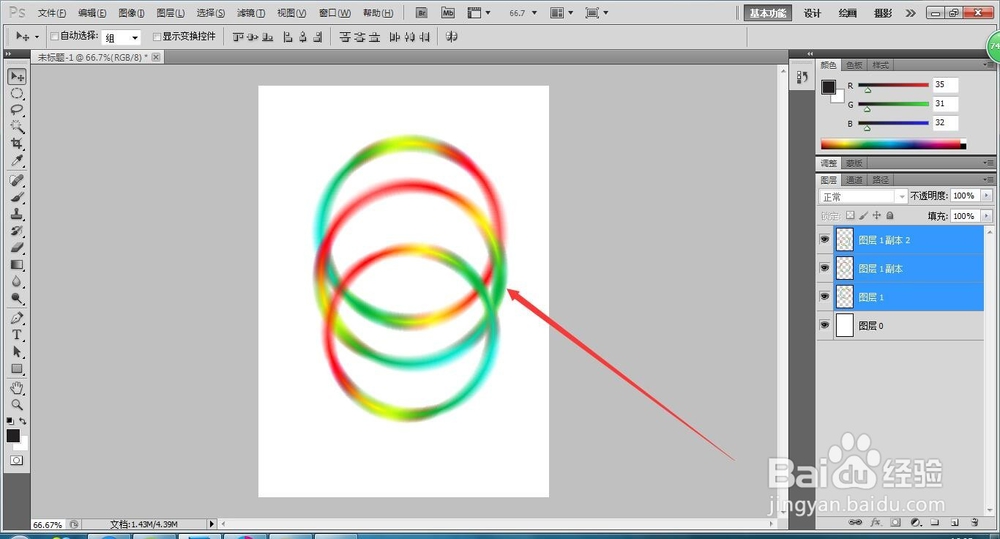Screen dimensions: 1000x539
Task: Open the auto-select 组 dropdown
Action: click(x=121, y=38)
